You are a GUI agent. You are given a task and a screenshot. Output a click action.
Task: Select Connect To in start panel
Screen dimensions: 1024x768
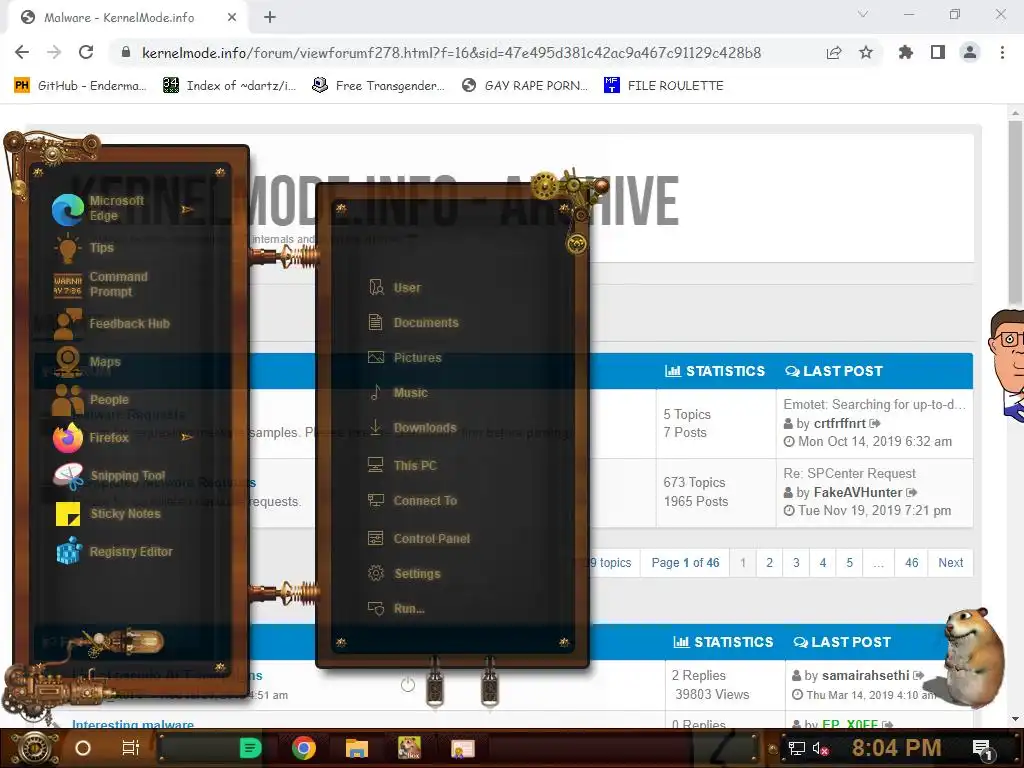tap(413, 500)
